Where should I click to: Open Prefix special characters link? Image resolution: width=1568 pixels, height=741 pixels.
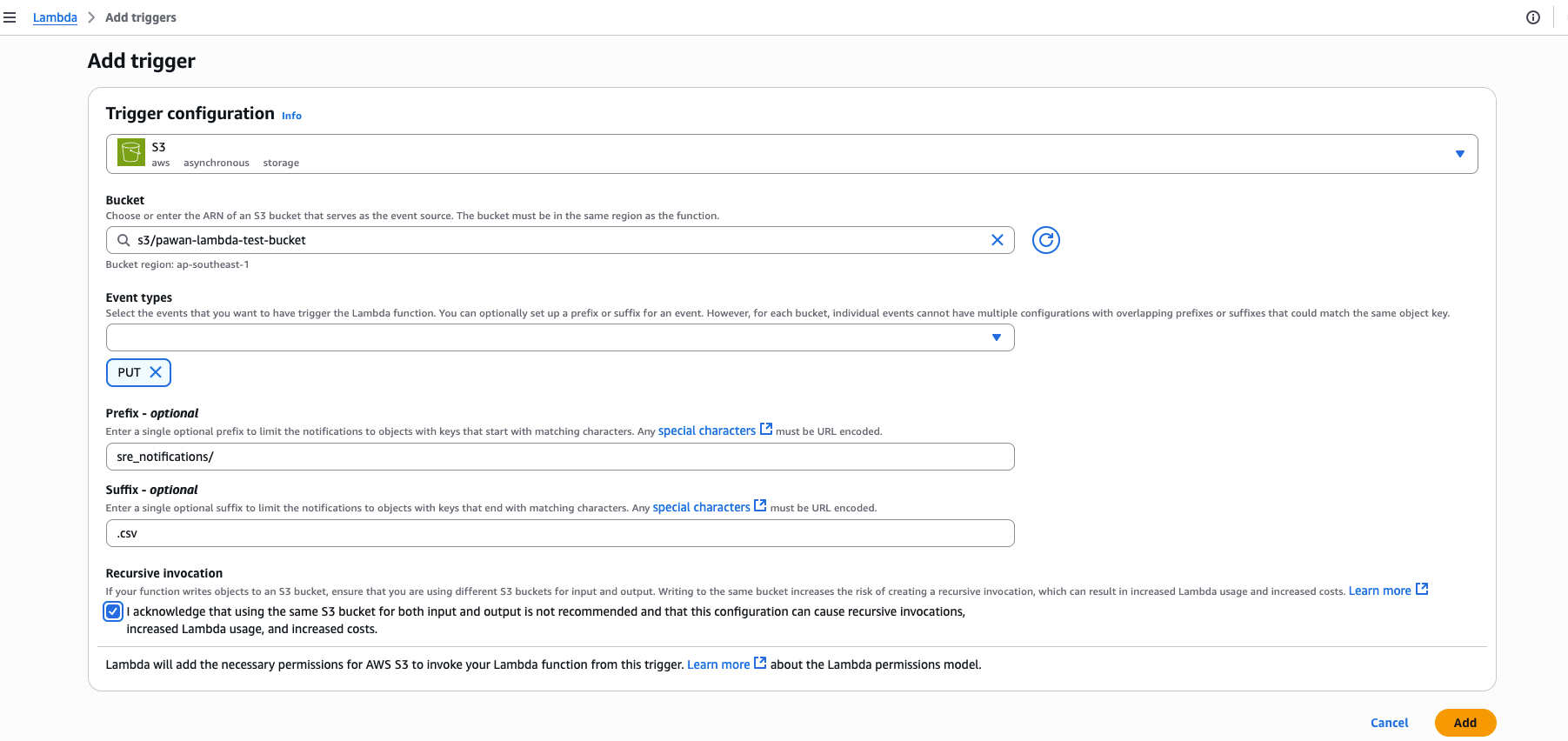click(x=715, y=431)
